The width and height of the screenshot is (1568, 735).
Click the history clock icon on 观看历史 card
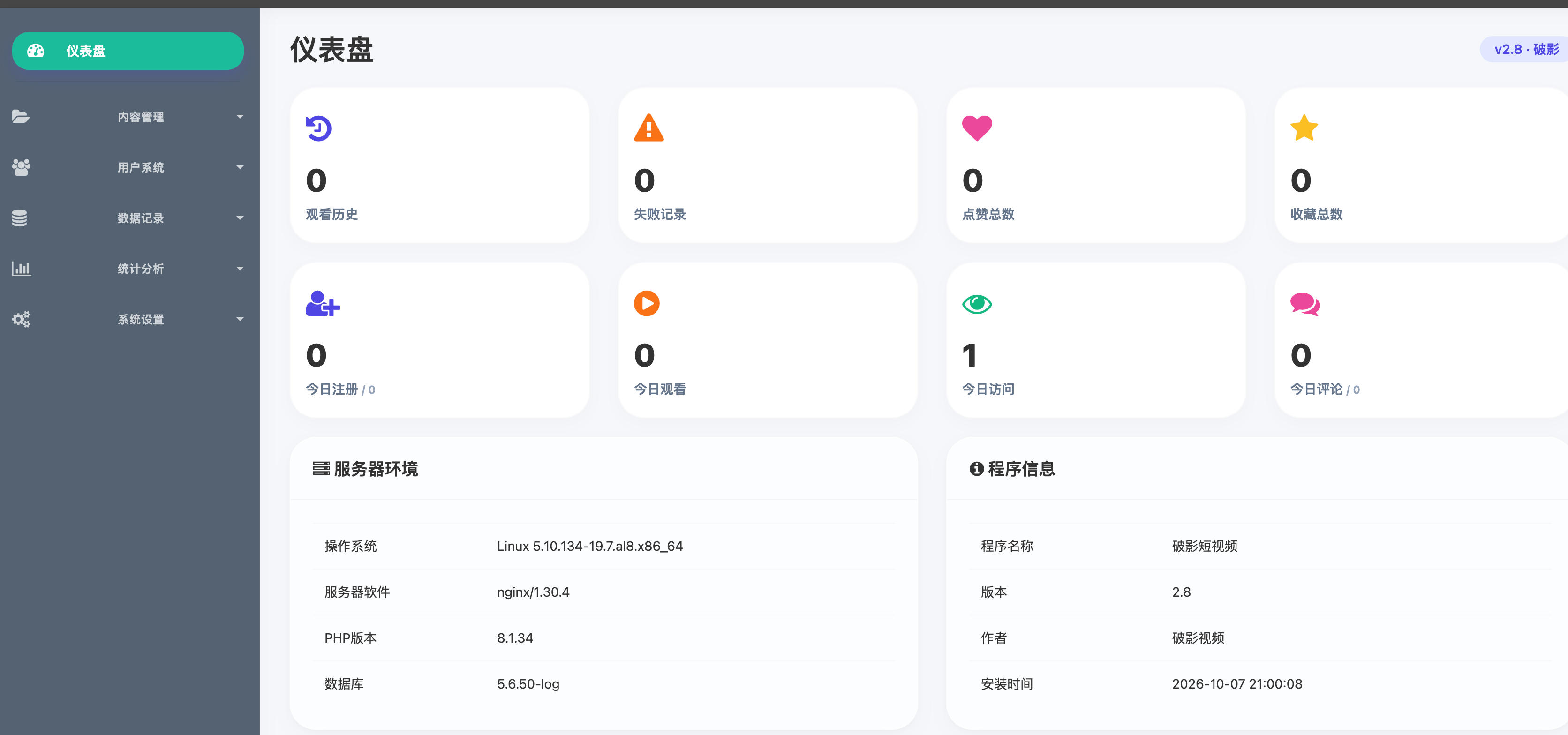pos(318,128)
